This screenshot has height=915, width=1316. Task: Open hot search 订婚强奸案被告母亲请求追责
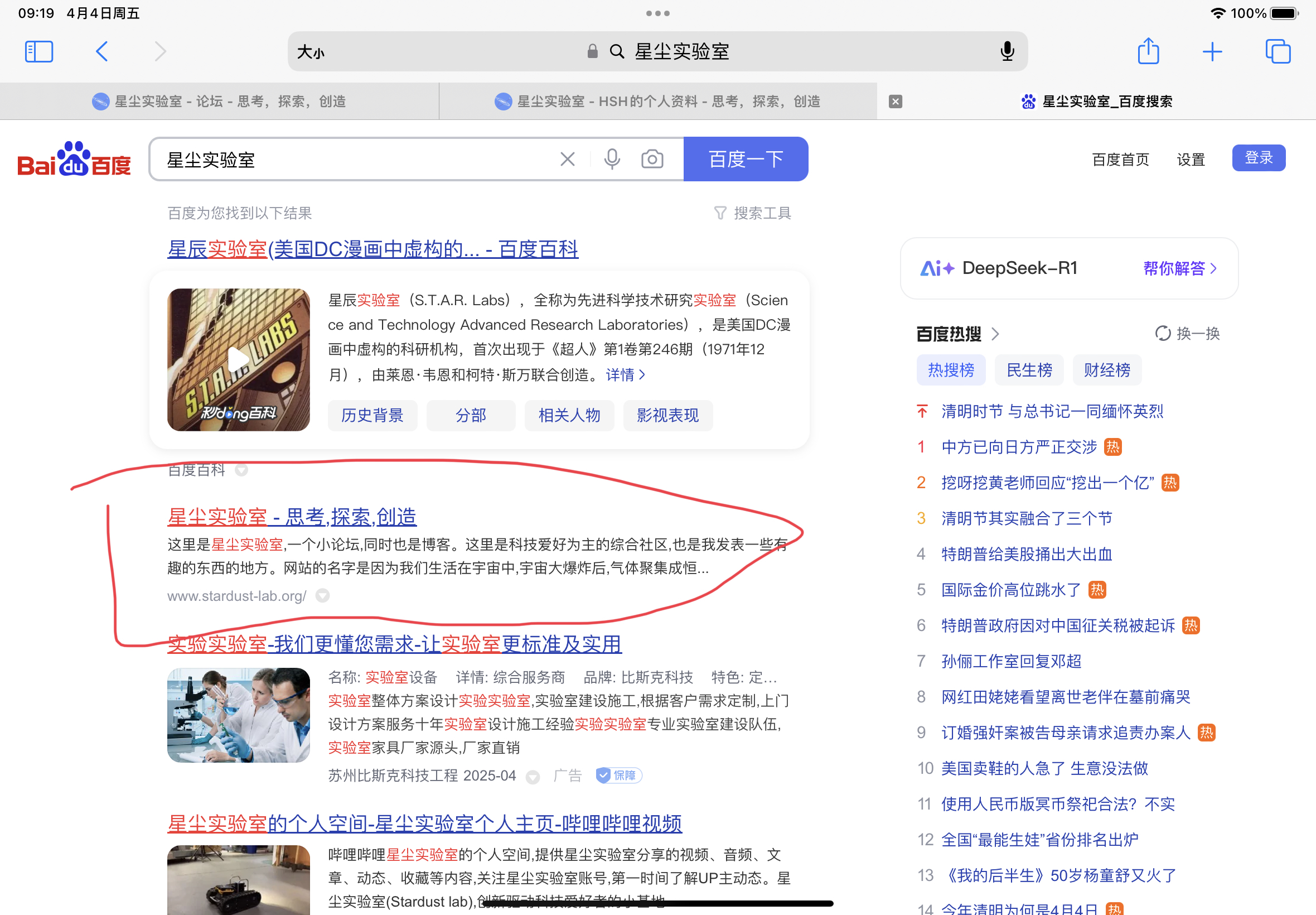point(1066,732)
